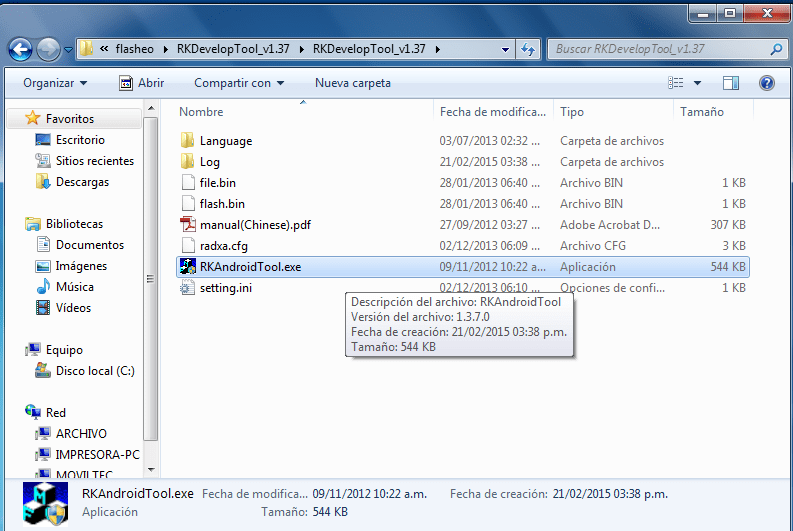Open Documentos library
Viewport: 793px width, 531px height.
(x=80, y=245)
